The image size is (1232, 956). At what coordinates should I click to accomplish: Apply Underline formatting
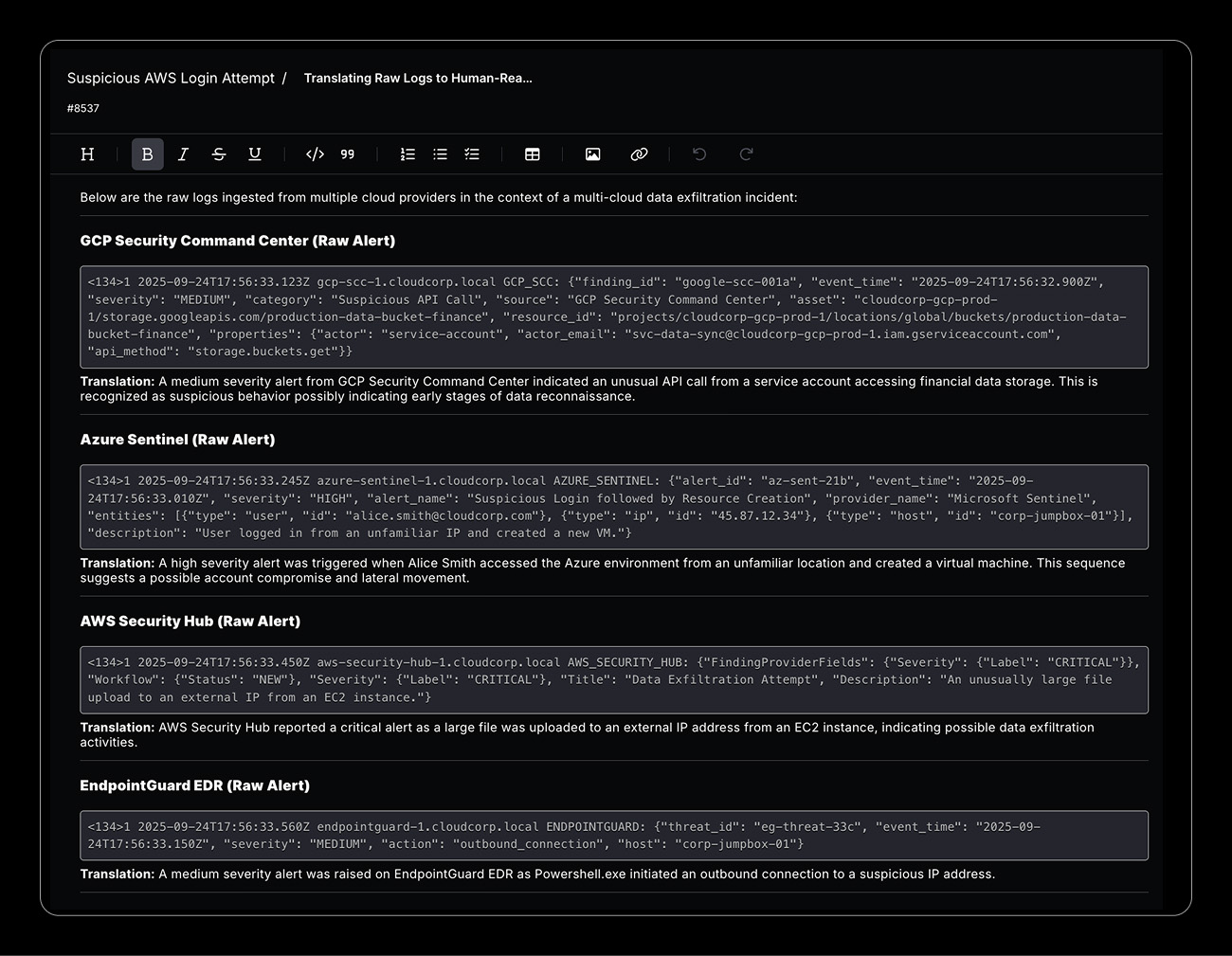(255, 154)
